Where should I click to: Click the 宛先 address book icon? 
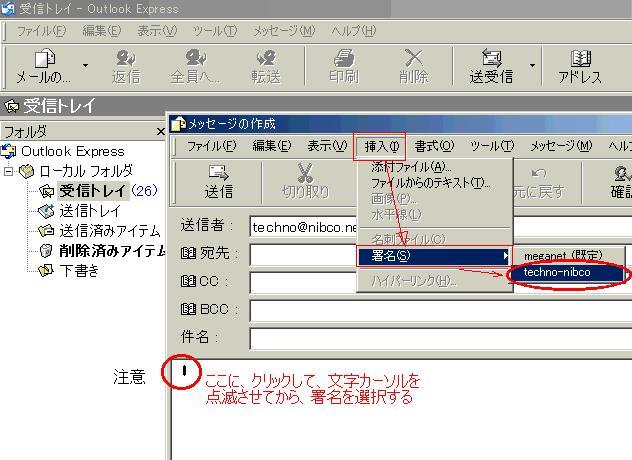pos(188,254)
